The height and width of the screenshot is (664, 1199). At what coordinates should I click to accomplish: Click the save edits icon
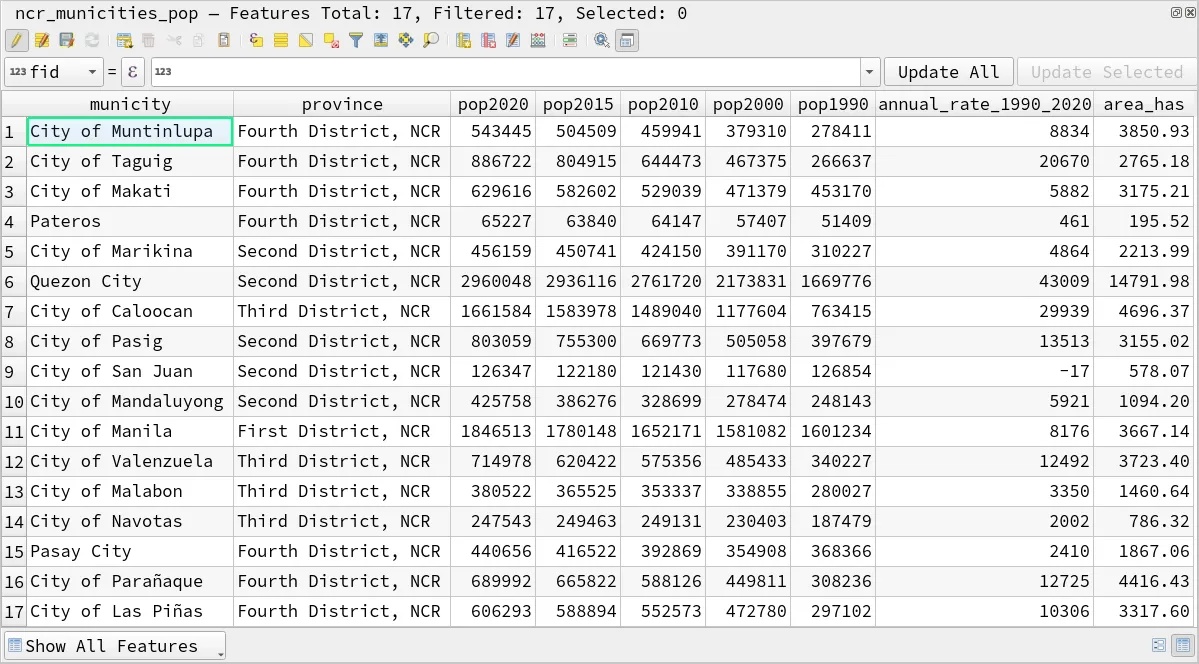pyautogui.click(x=66, y=41)
